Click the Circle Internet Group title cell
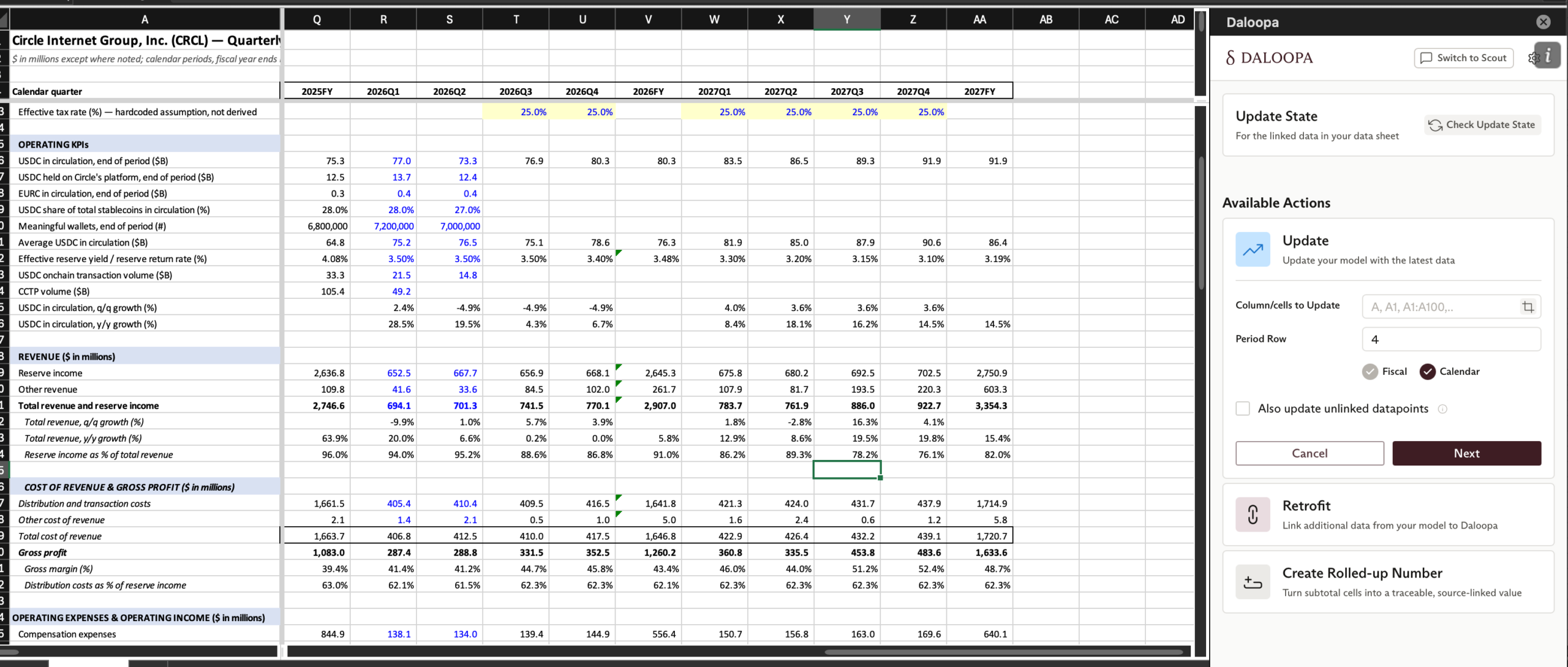The height and width of the screenshot is (667, 1568). (146, 40)
